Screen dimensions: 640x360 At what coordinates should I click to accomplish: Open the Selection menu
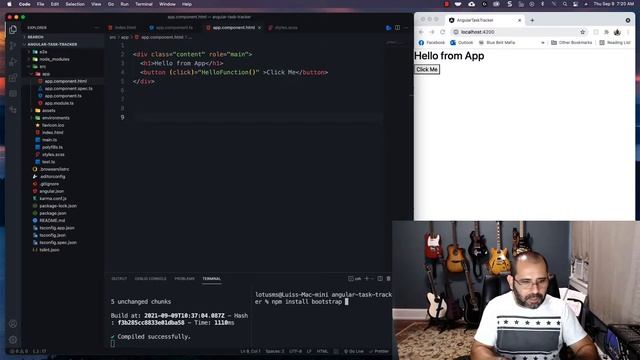coord(75,4)
